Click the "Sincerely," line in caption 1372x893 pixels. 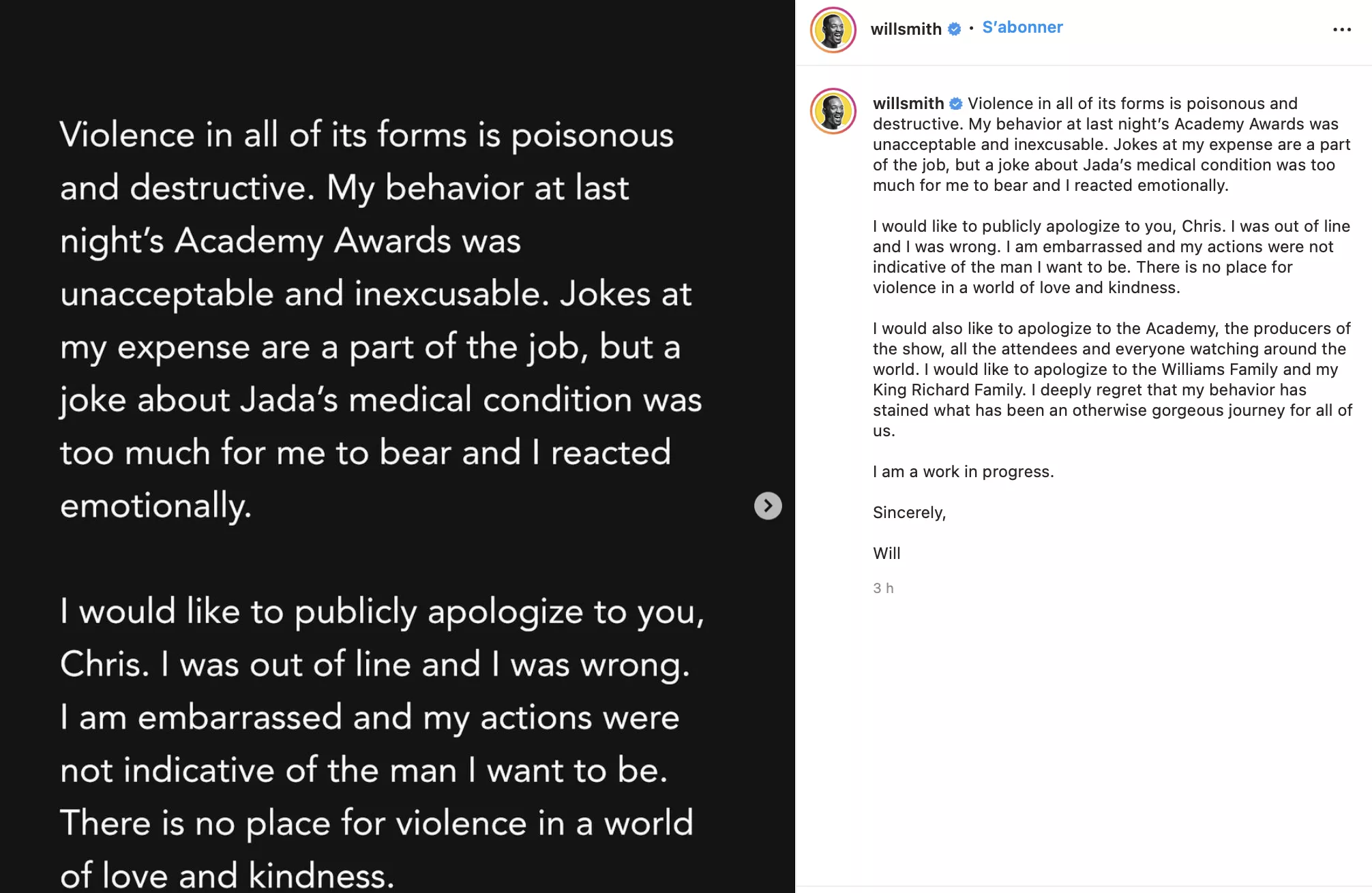909,513
